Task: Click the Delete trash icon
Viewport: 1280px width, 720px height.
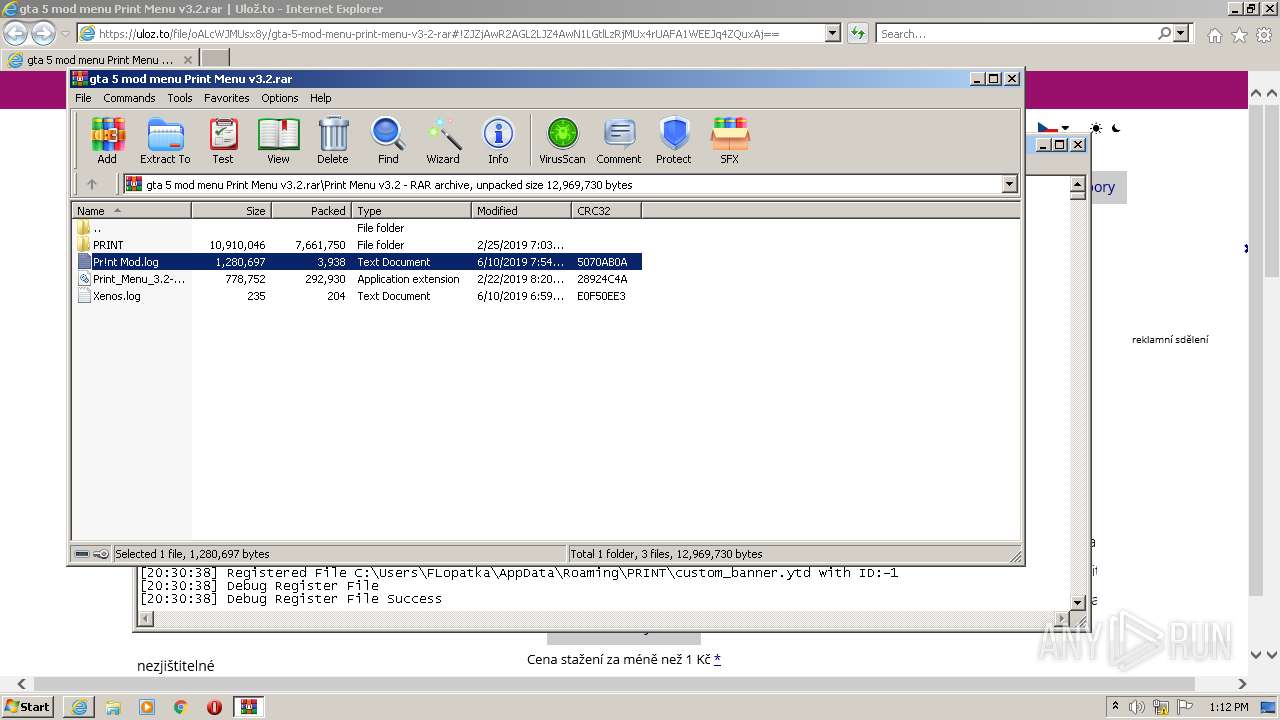Action: (x=333, y=140)
